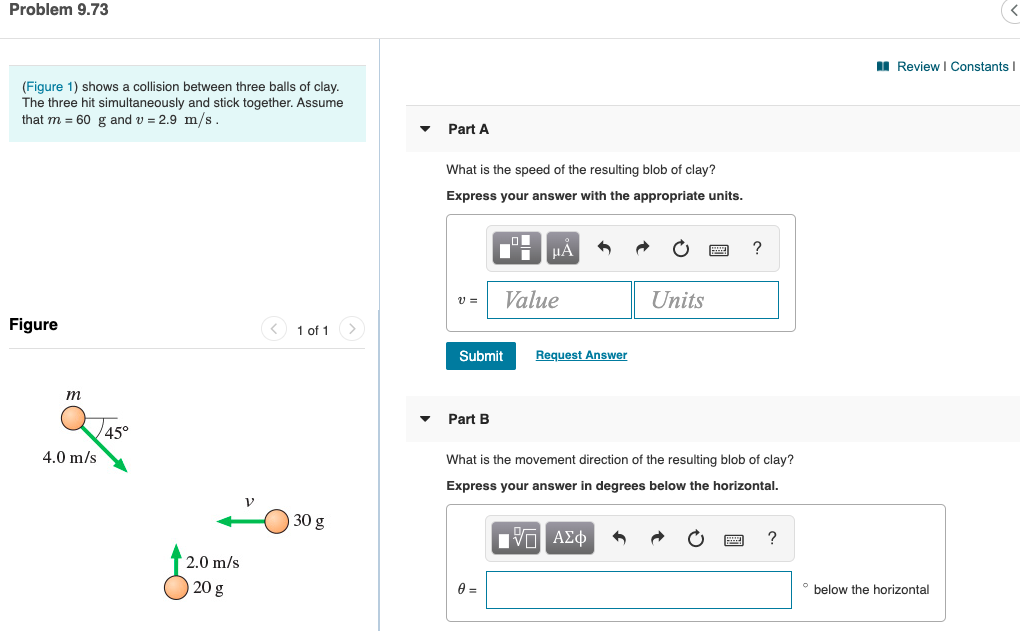This screenshot has width=1020, height=631.
Task: Redo entry in Part A toolbar
Action: [x=642, y=248]
